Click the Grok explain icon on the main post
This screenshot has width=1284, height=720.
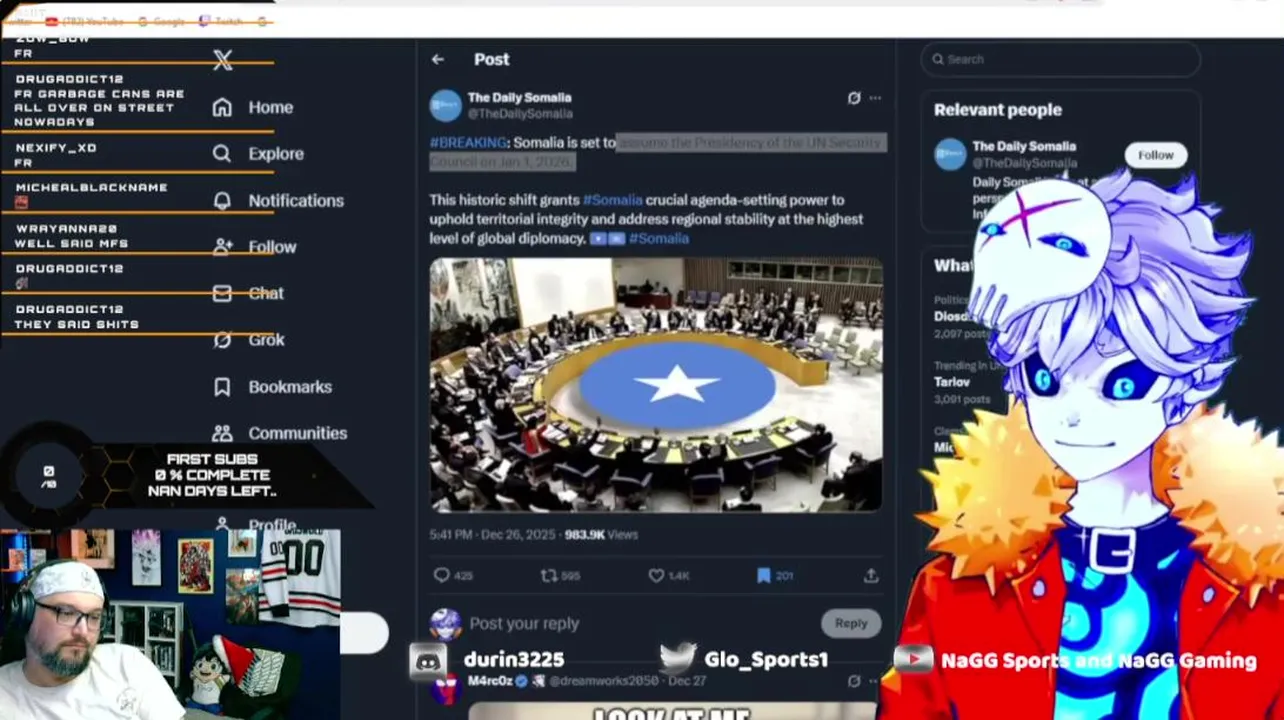(x=853, y=98)
